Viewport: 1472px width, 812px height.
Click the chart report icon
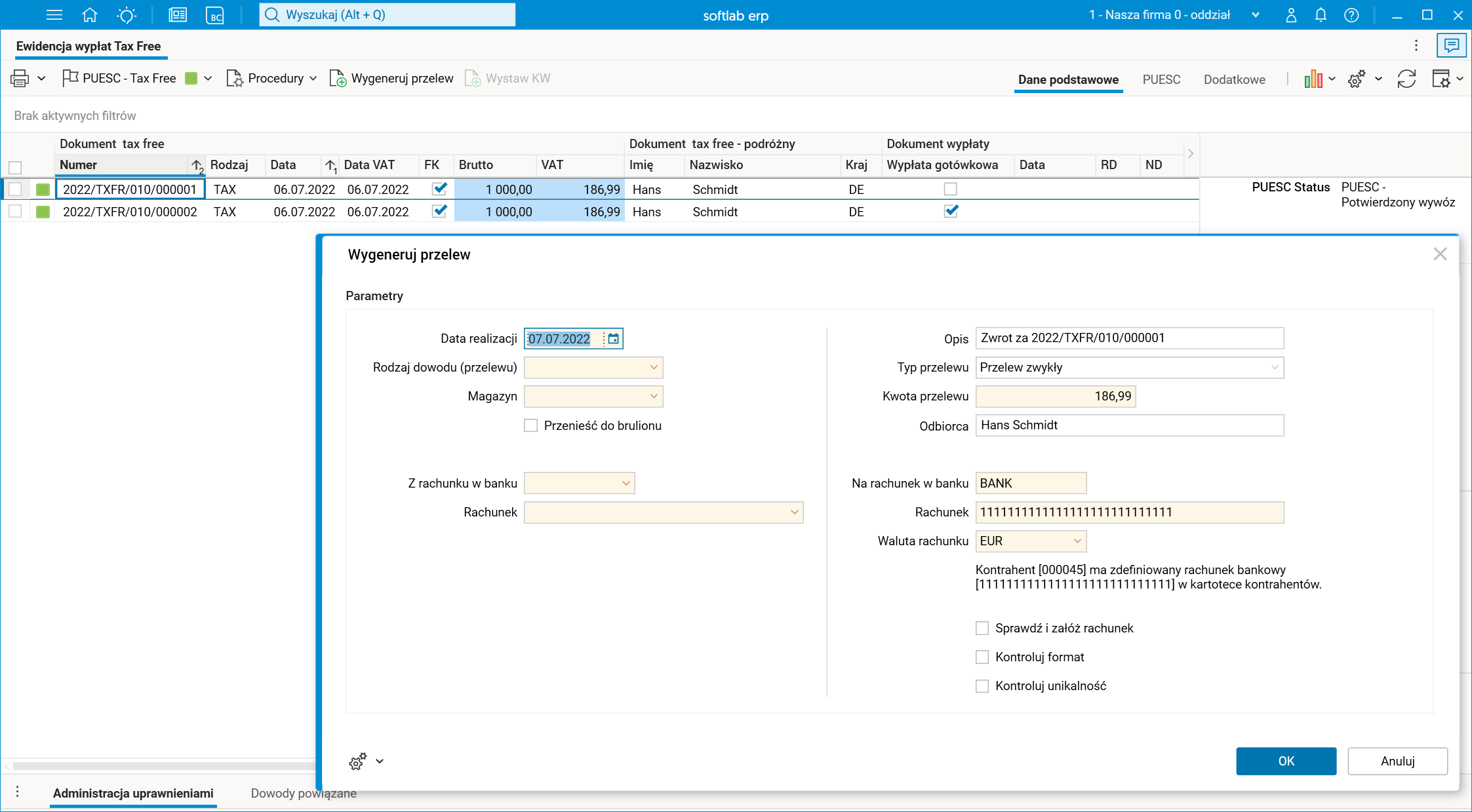pos(1313,79)
